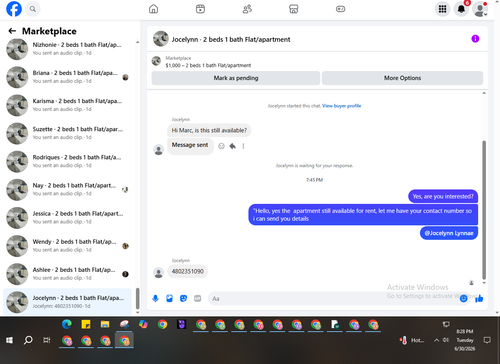Choose a sticker with the sticker icon
The width and height of the screenshot is (500, 364).
click(183, 298)
